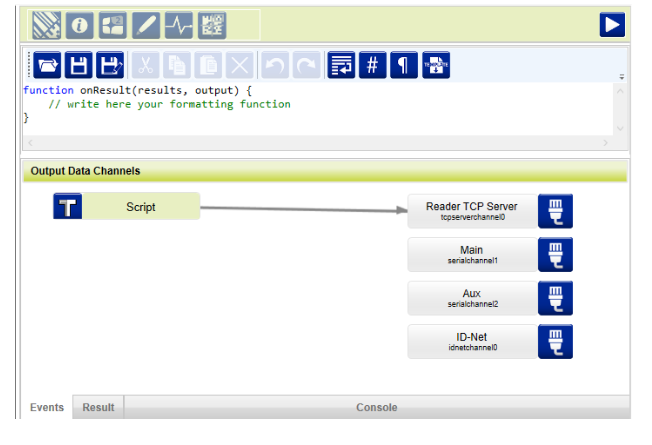Click the waveform monitor icon
This screenshot has height=445, width=652.
pos(178,24)
